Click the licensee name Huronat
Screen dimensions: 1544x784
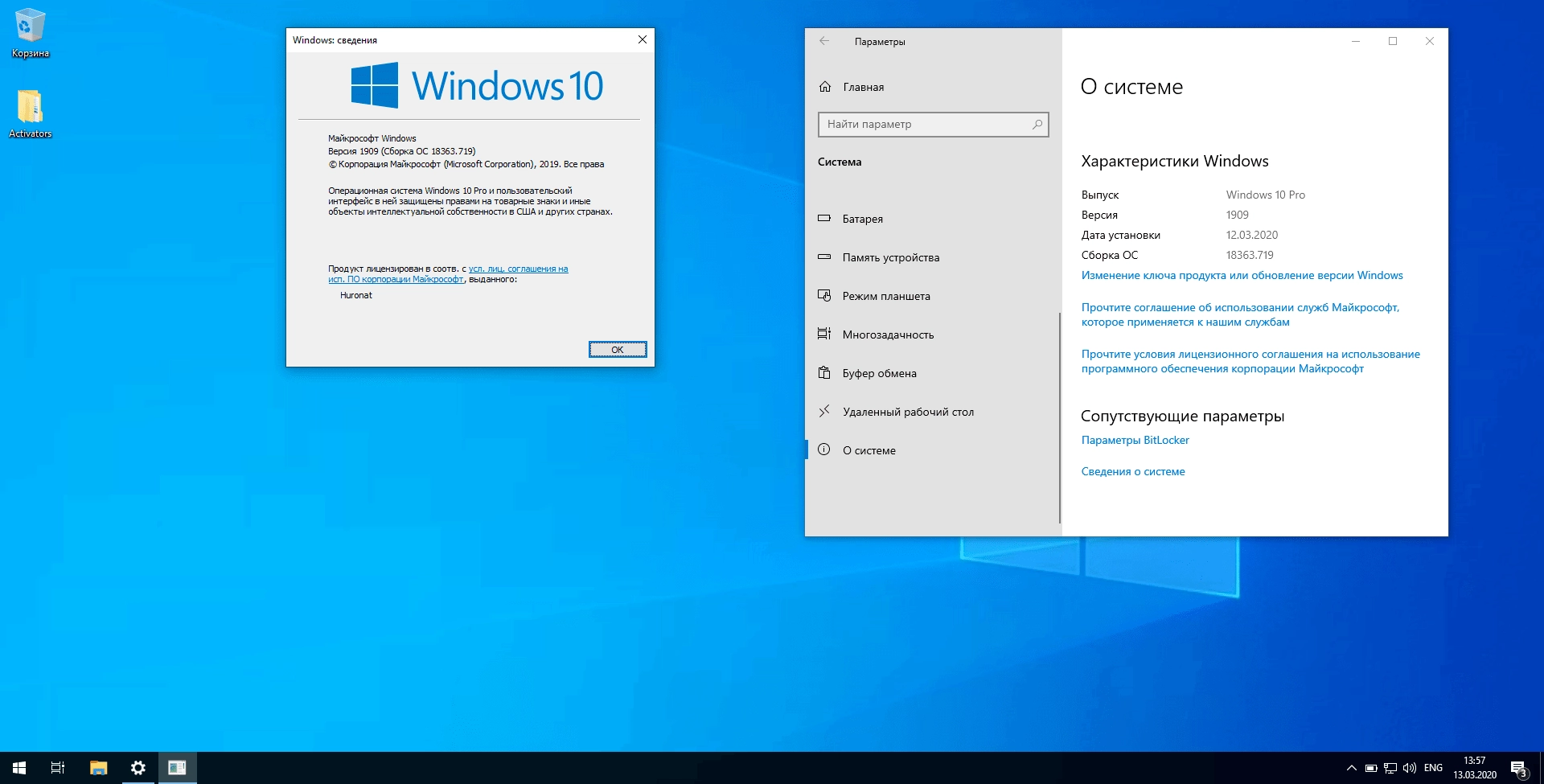(x=356, y=295)
